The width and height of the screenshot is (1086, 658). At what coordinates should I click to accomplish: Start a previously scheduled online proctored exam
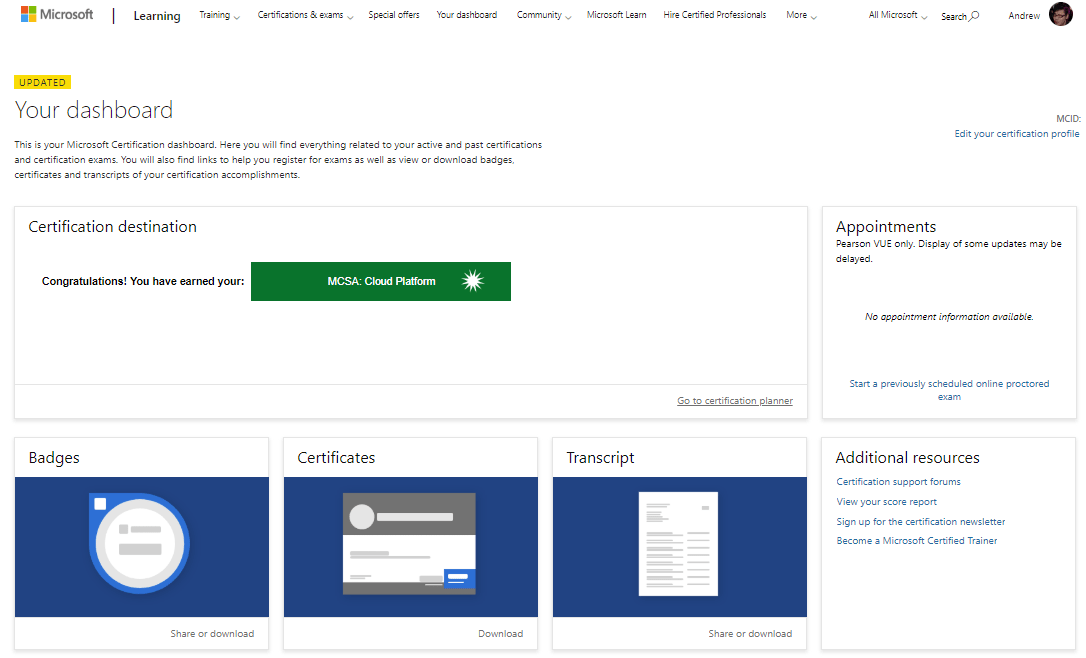coord(949,390)
